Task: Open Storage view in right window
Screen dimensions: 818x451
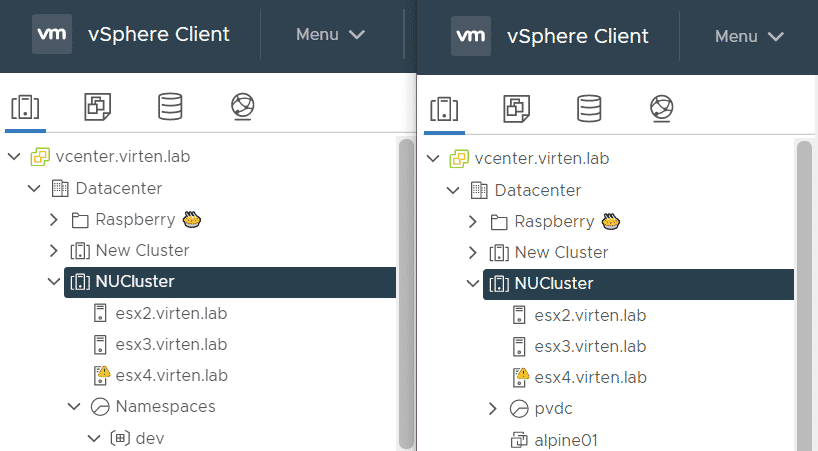Action: coord(589,108)
